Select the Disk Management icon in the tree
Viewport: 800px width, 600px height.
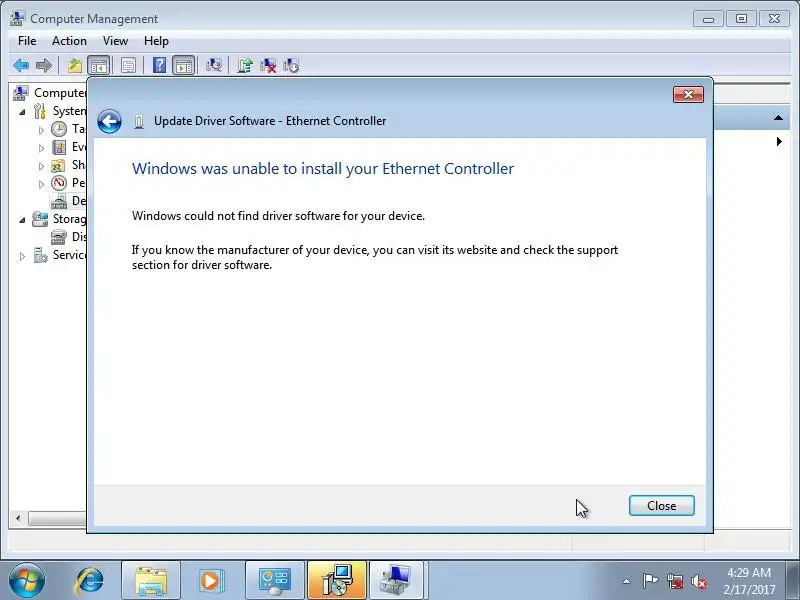tap(59, 237)
